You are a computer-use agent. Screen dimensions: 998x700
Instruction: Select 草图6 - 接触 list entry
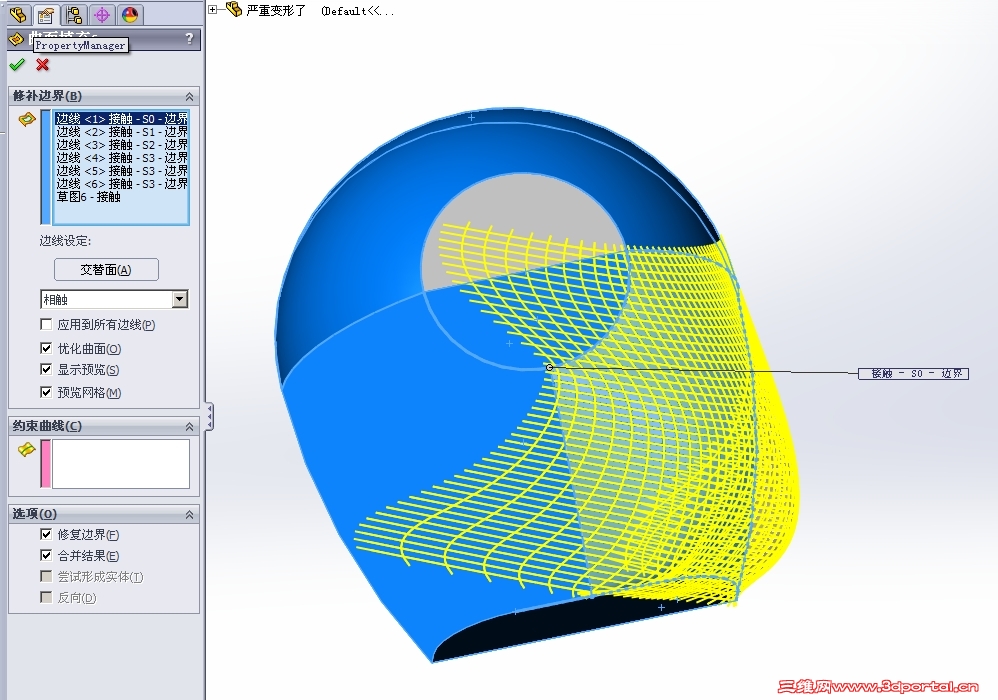[x=88, y=197]
